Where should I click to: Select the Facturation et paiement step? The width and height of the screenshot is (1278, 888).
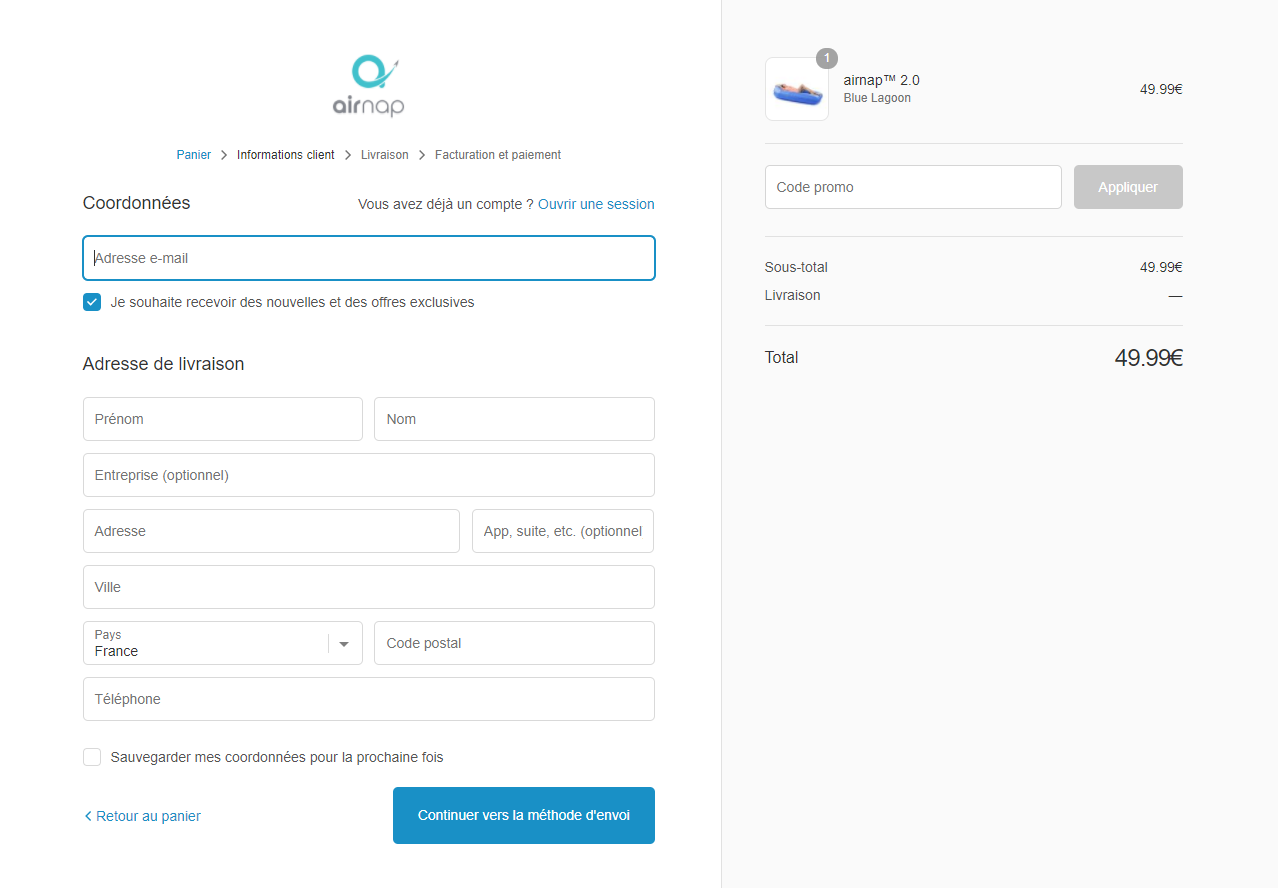point(498,155)
